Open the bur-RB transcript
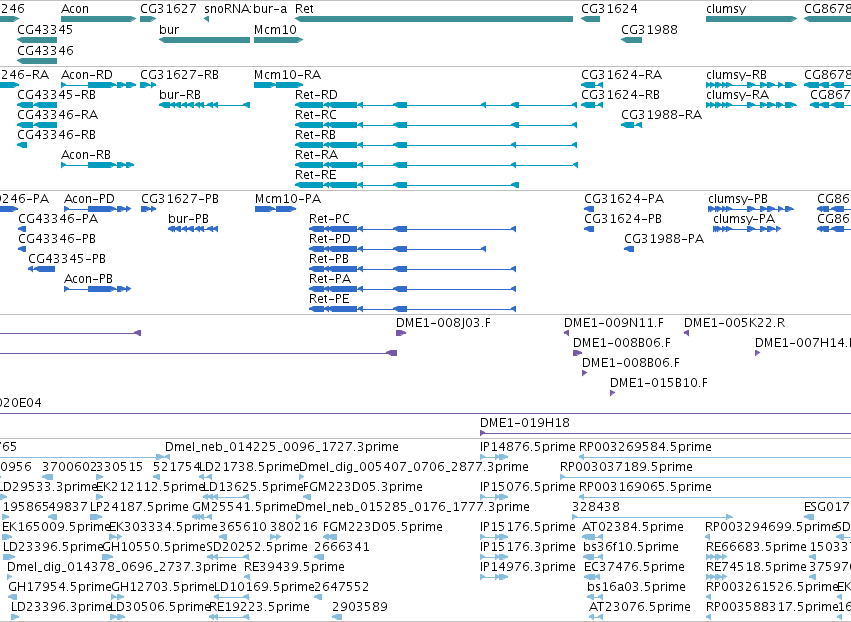This screenshot has width=851, height=622. pyautogui.click(x=204, y=105)
